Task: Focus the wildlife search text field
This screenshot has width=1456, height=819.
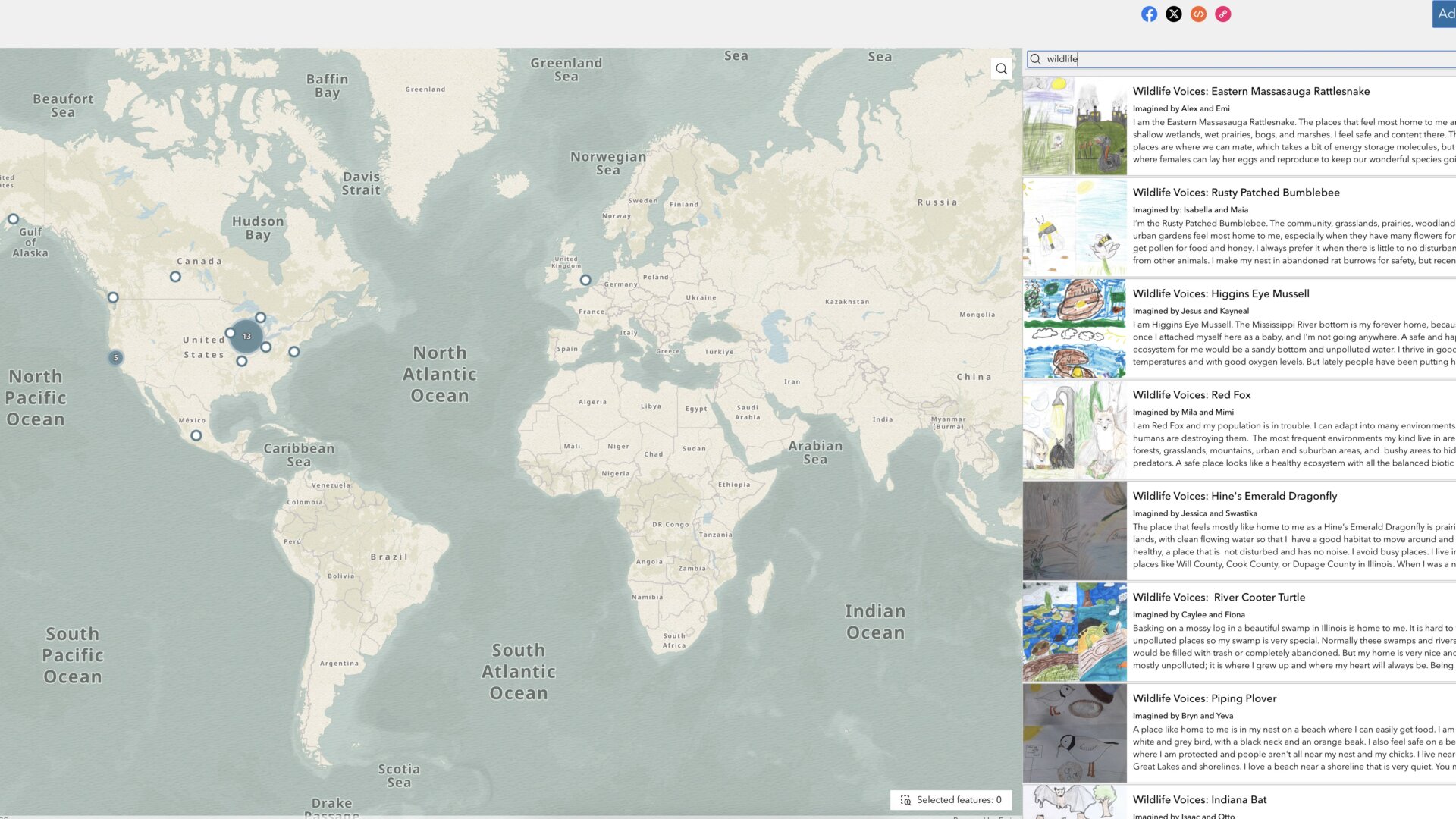Action: 1244,59
